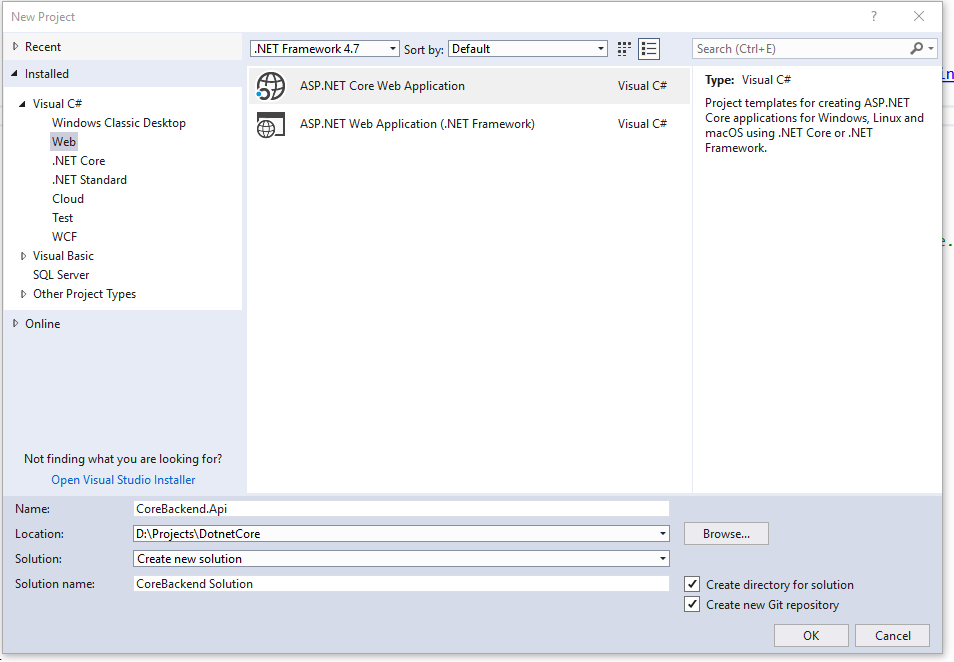Click Other Project Types label
The width and height of the screenshot is (954, 662).
tap(85, 294)
